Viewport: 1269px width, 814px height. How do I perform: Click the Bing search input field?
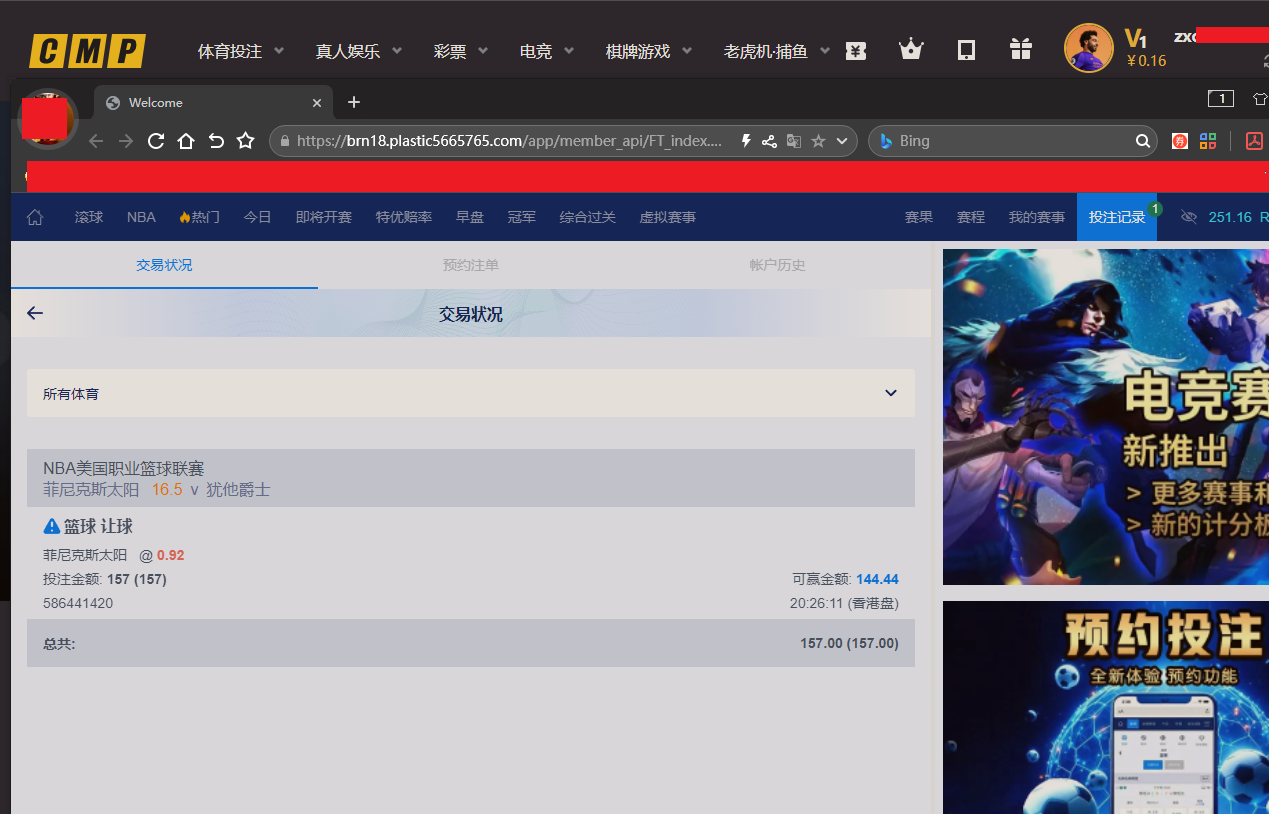[1010, 141]
